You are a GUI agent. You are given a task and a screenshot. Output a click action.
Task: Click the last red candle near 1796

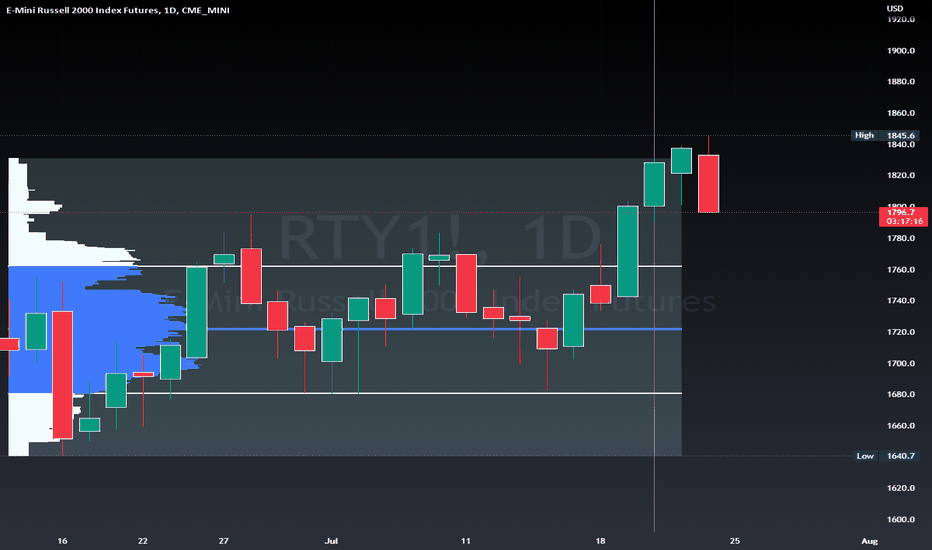click(709, 184)
